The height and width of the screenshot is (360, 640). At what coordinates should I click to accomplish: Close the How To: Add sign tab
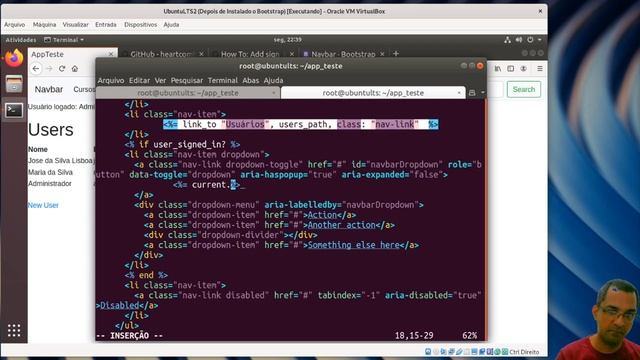tap(291, 54)
